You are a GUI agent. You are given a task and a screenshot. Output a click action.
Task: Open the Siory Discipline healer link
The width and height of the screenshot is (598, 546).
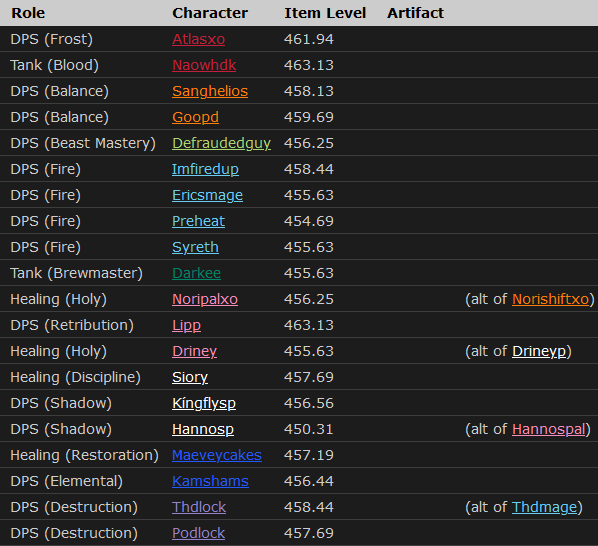click(190, 377)
